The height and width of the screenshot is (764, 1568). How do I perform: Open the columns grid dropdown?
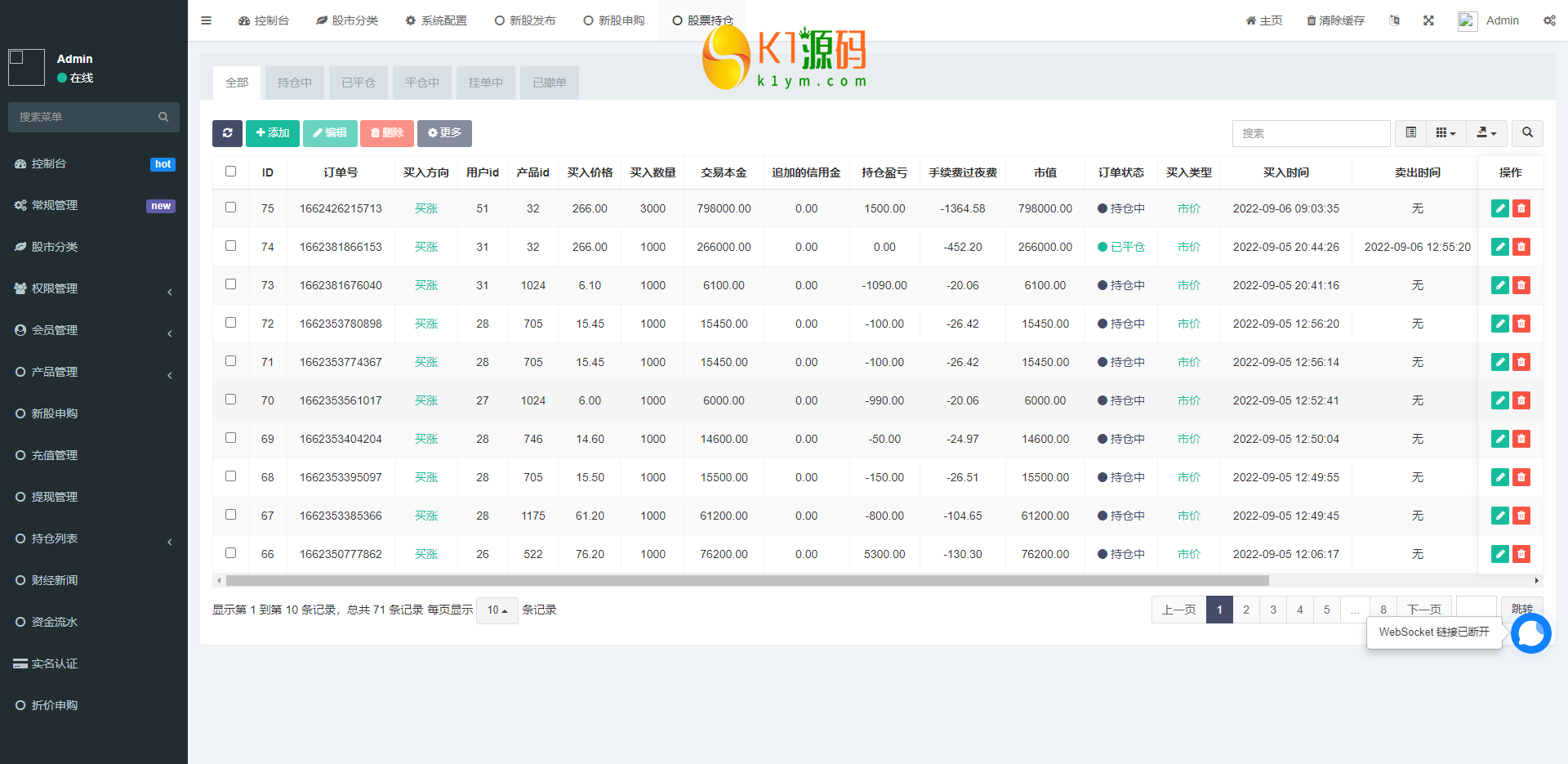1445,133
